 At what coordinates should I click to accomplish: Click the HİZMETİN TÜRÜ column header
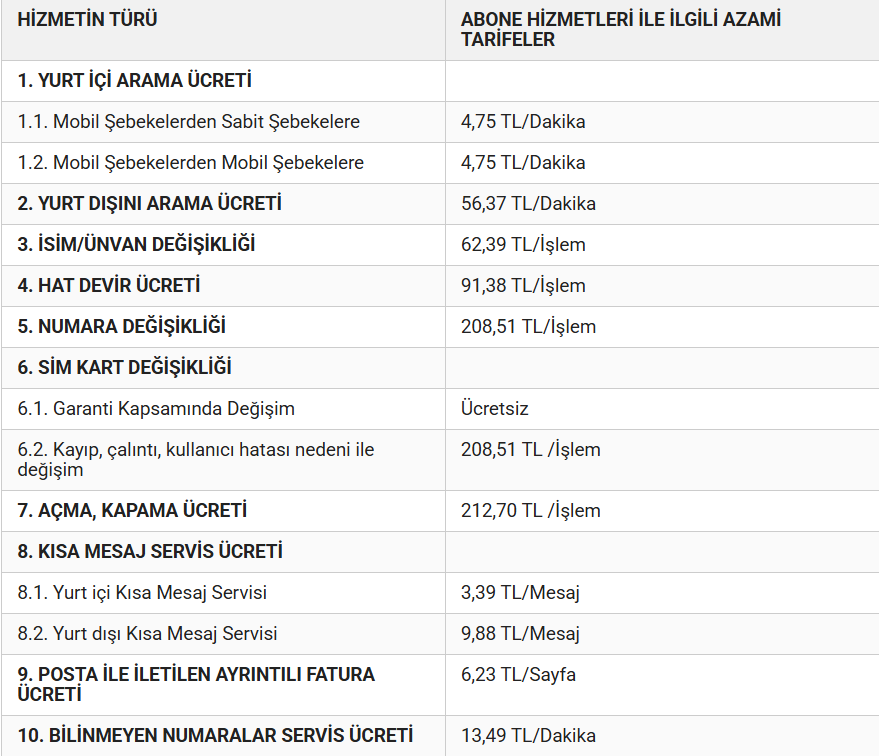click(88, 19)
